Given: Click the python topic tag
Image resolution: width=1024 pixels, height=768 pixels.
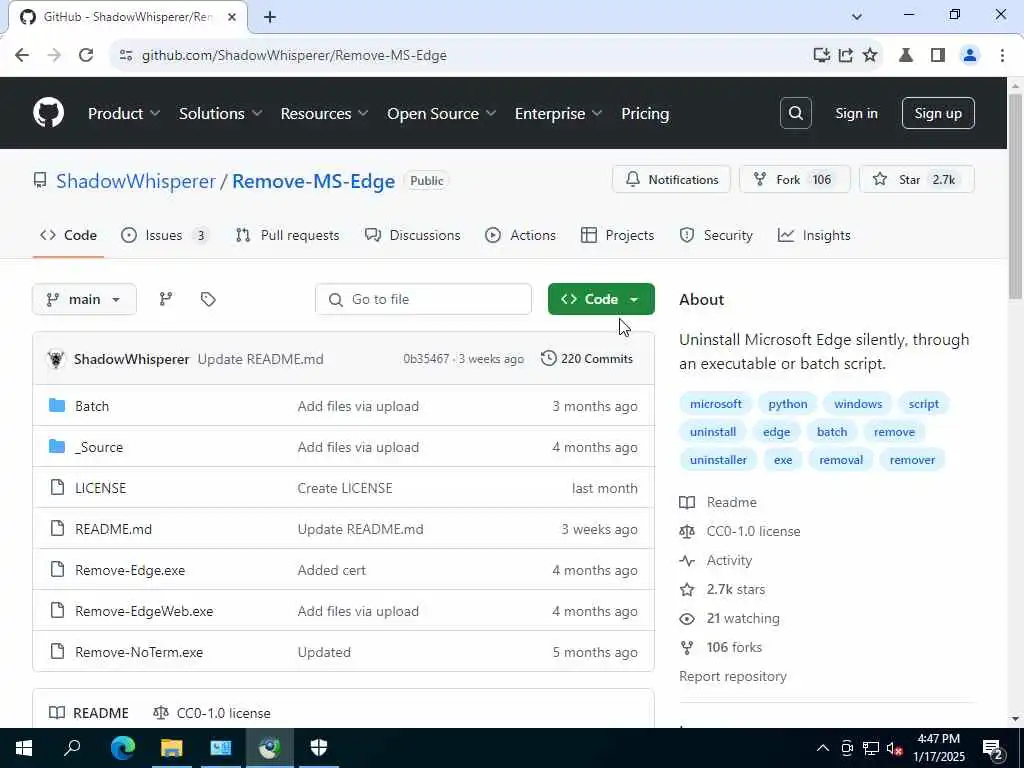Looking at the screenshot, I should click(788, 404).
